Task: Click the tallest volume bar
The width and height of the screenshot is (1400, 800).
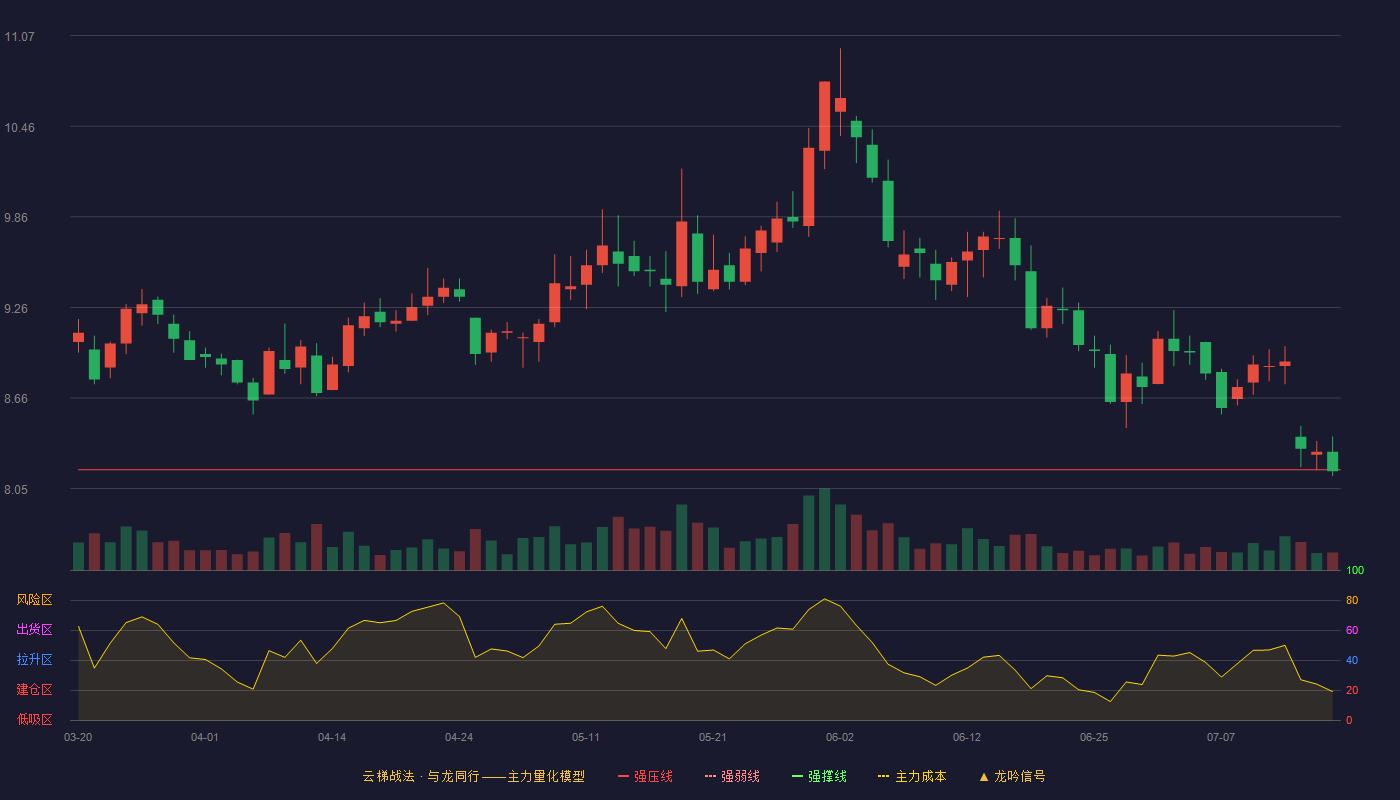Action: 824,529
